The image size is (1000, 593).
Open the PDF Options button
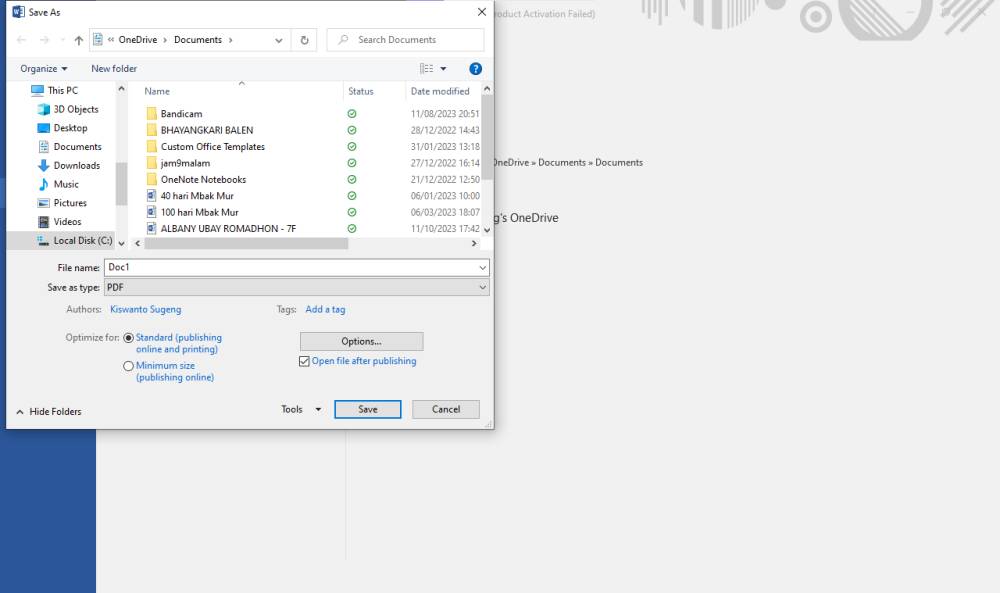point(361,341)
